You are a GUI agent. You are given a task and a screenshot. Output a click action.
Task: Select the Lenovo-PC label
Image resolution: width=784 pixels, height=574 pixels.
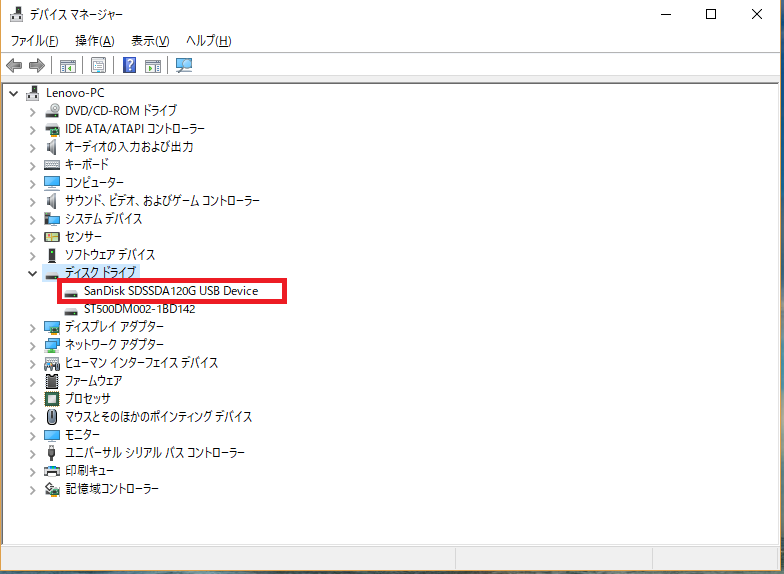75,93
